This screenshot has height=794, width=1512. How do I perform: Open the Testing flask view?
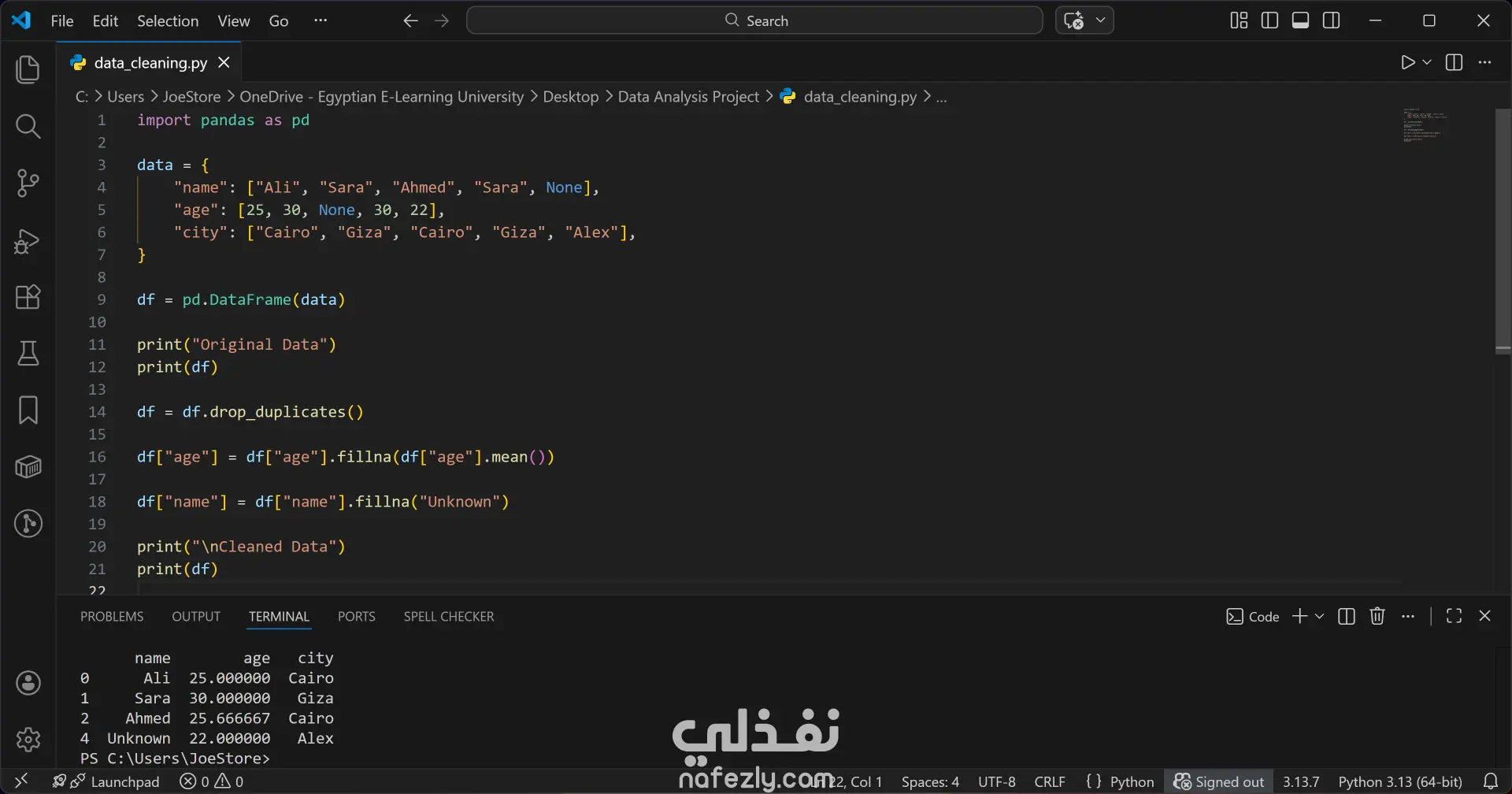28,354
